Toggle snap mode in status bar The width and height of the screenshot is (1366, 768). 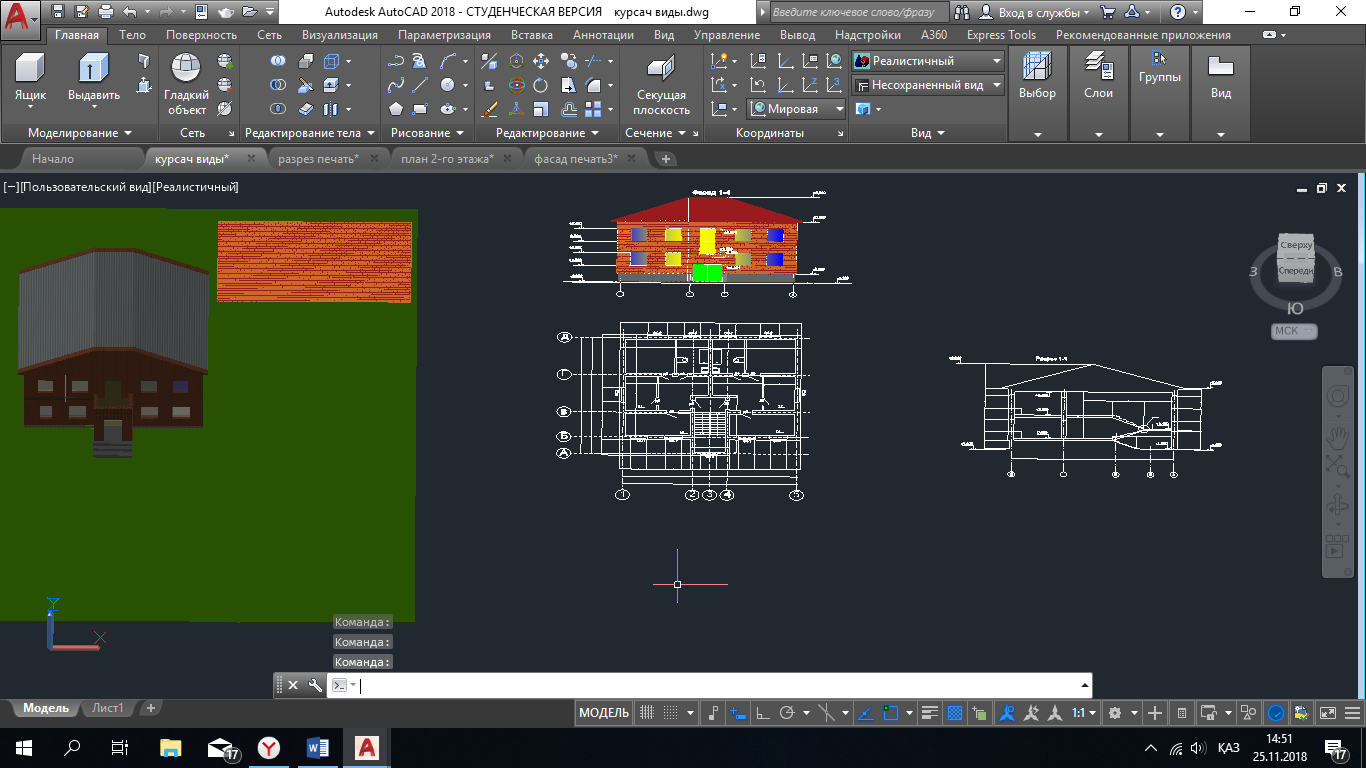(672, 713)
